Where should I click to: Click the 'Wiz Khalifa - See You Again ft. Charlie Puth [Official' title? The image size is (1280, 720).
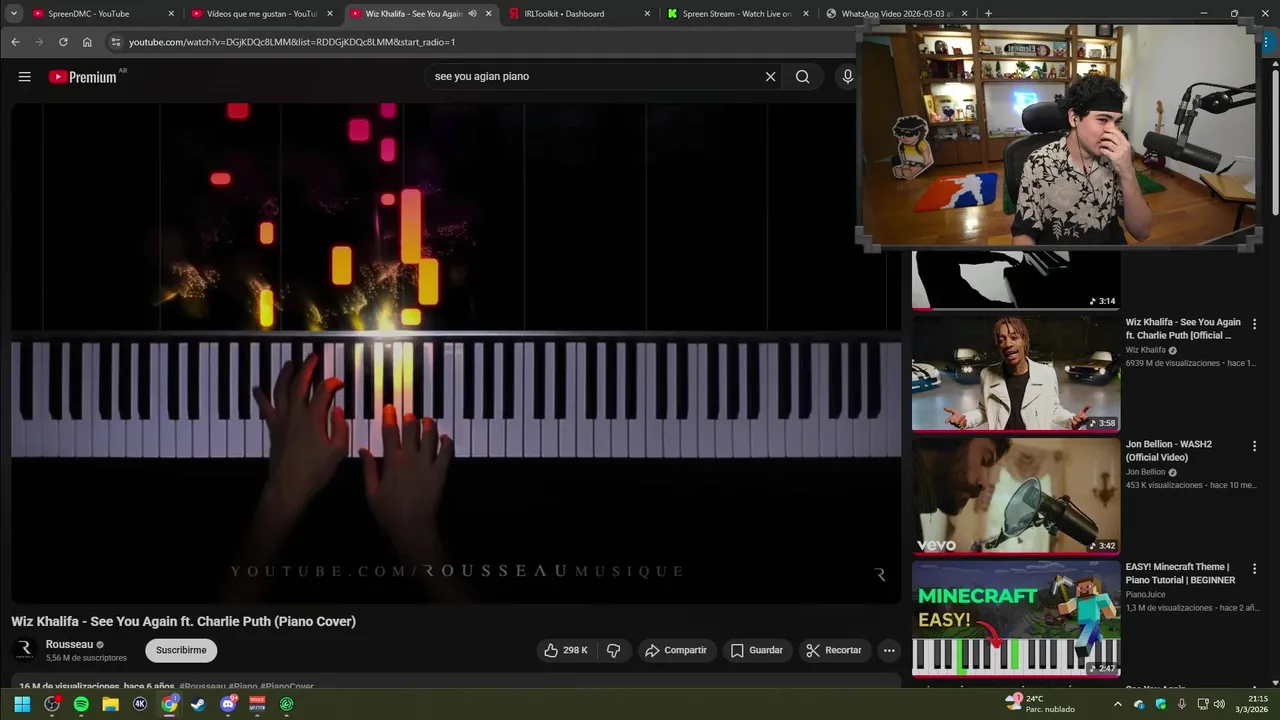1183,329
